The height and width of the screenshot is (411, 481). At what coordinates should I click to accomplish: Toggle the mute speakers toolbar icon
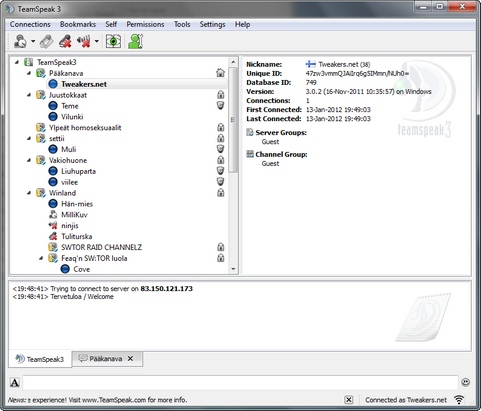coord(84,42)
